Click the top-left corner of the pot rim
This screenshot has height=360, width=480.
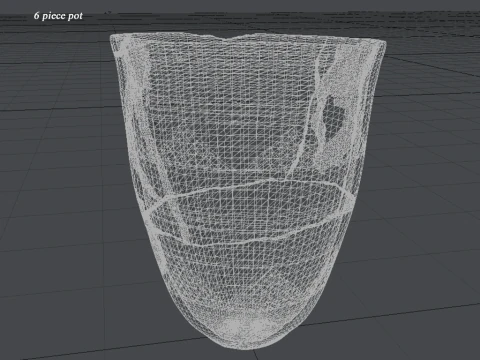click(113, 38)
